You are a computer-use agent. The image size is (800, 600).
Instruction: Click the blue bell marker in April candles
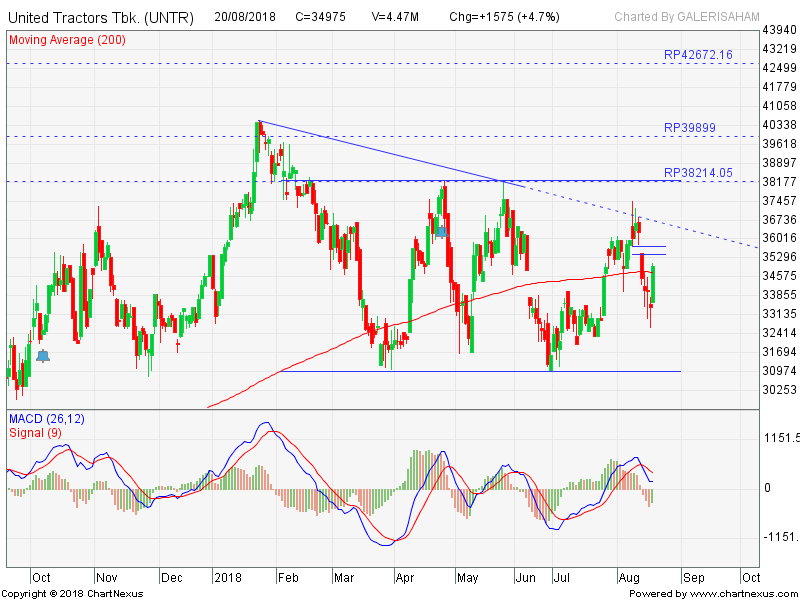441,231
